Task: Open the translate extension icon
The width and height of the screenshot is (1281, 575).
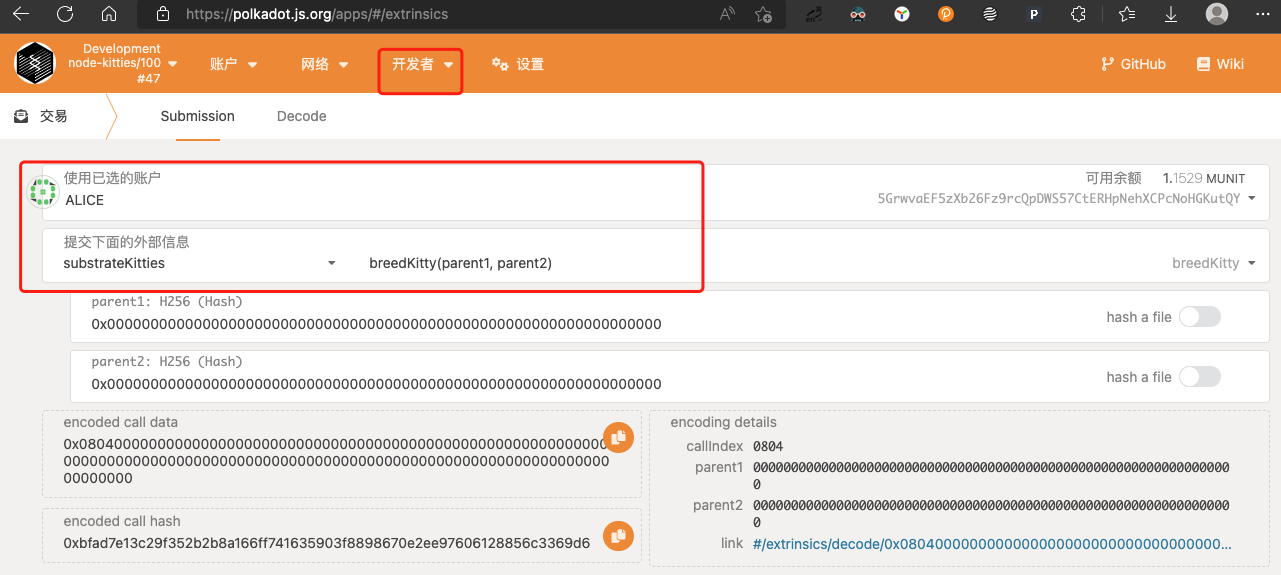Action: [814, 14]
